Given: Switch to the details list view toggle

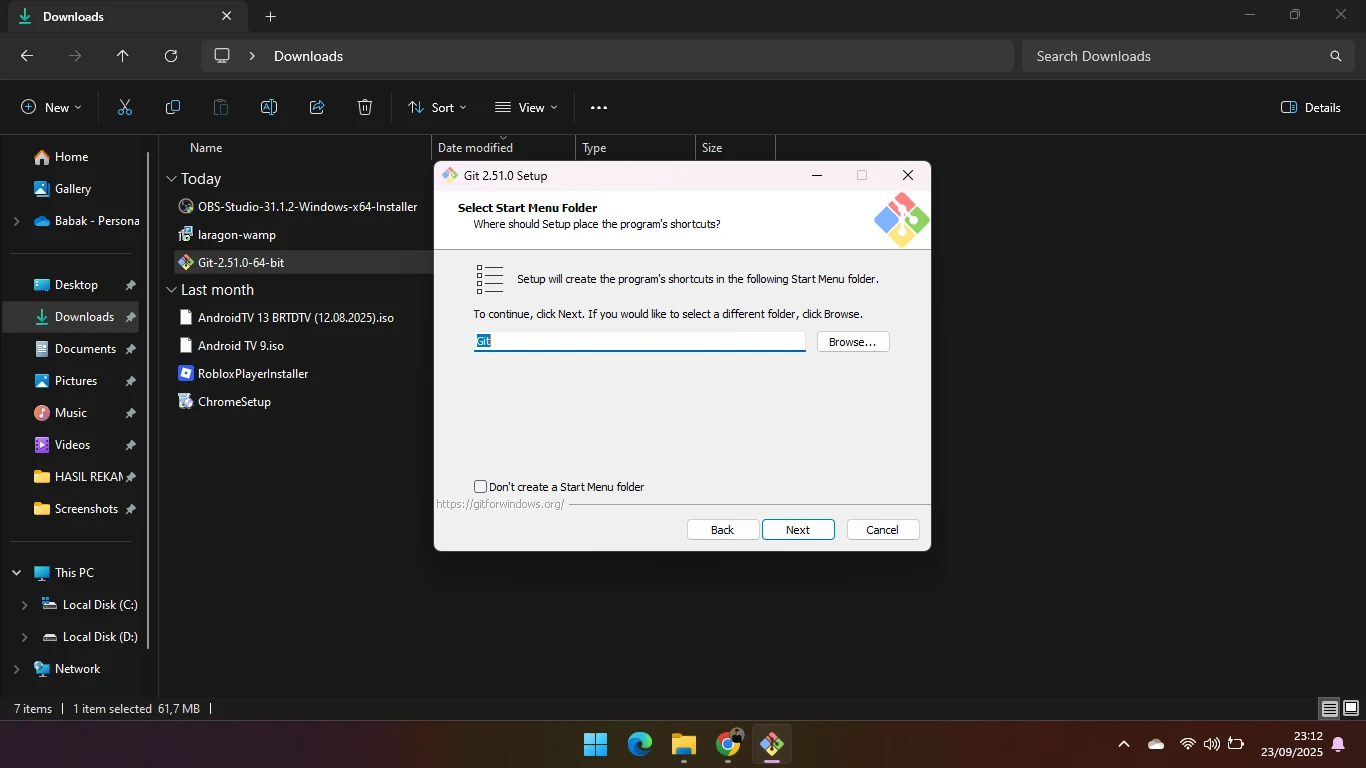Looking at the screenshot, I should (x=1329, y=708).
